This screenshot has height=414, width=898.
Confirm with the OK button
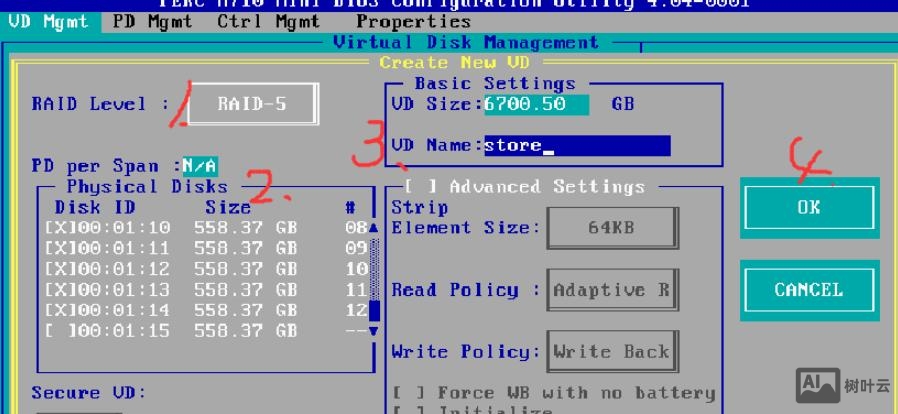809,207
